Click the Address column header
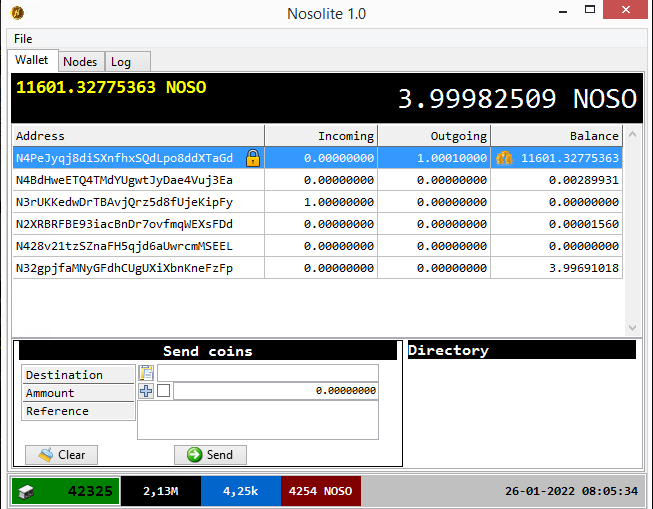 point(139,136)
